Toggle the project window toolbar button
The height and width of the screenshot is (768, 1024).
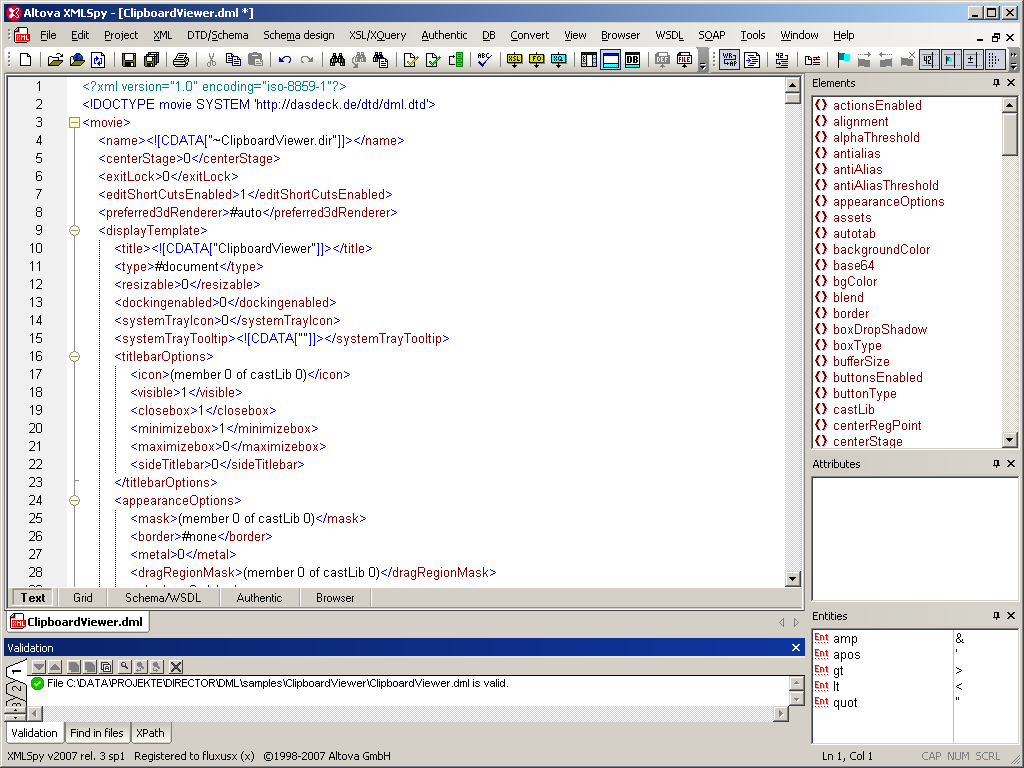[589, 60]
